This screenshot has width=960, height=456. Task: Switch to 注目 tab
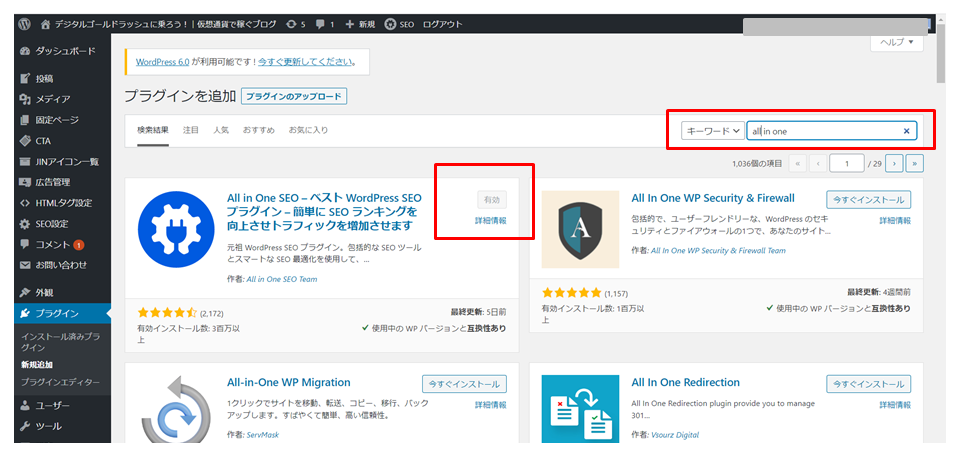click(x=191, y=130)
